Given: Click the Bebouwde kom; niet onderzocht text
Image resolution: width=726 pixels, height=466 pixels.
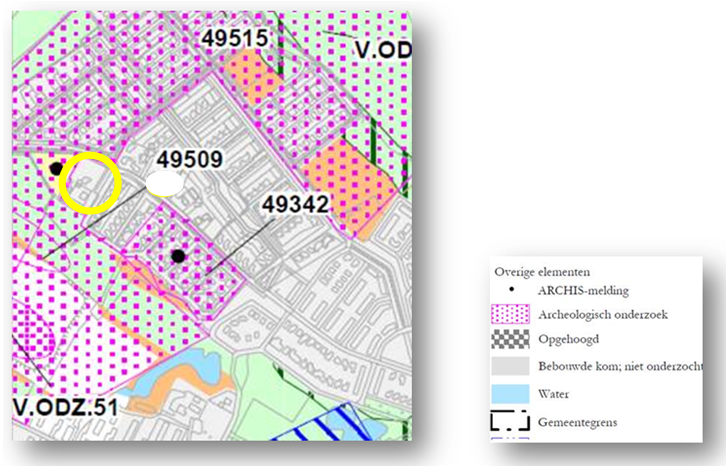Looking at the screenshot, I should pyautogui.click(x=620, y=366).
